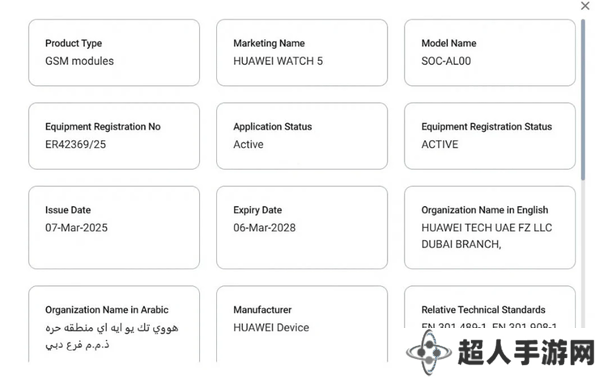
Task: Click the Active application status value
Action: pos(248,144)
